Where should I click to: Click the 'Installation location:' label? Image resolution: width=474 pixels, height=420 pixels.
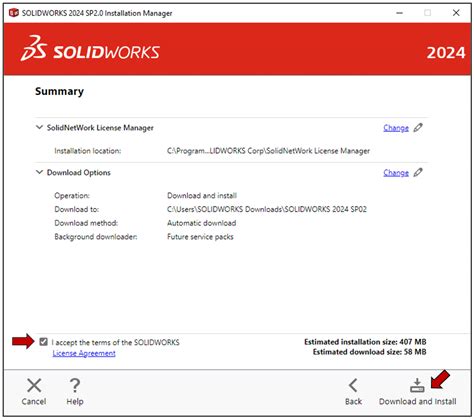pos(88,151)
